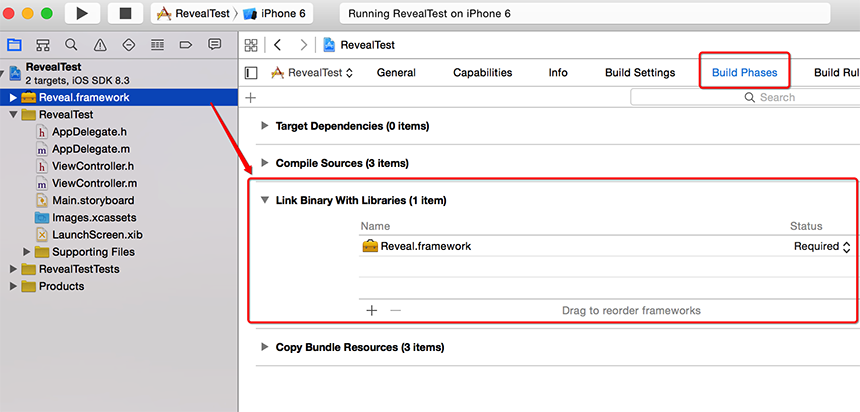This screenshot has width=860, height=412.
Task: Select the RevealTest scheme in toolbar
Action: coord(194,14)
